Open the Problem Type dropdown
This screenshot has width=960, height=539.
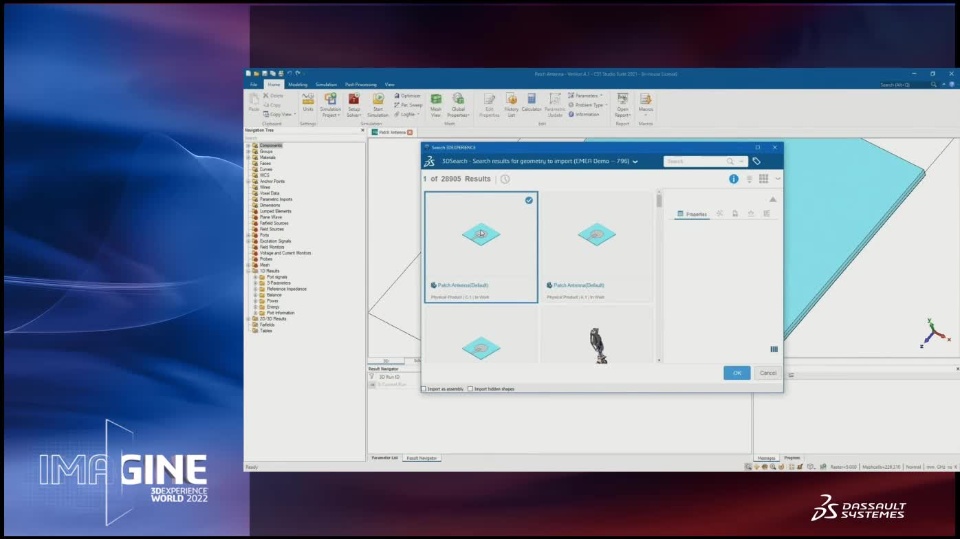click(588, 105)
